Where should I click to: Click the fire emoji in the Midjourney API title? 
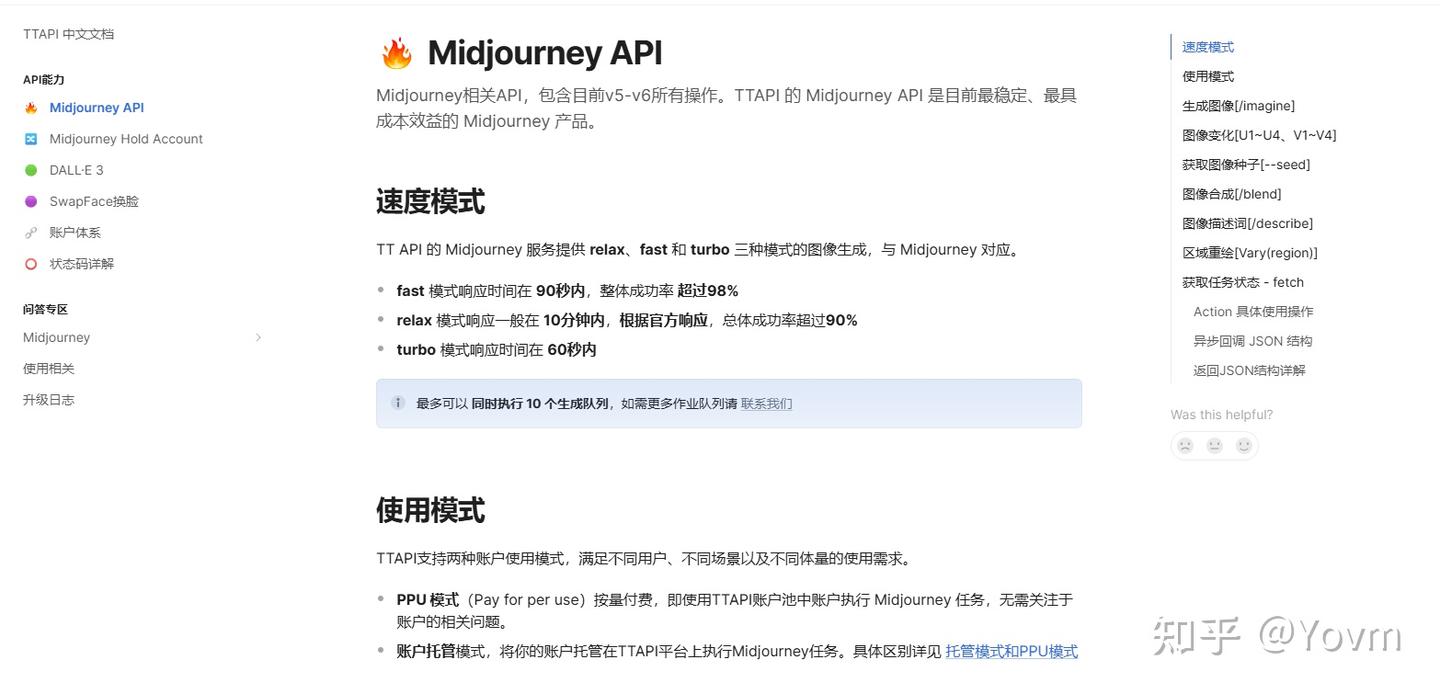pyautogui.click(x=394, y=51)
